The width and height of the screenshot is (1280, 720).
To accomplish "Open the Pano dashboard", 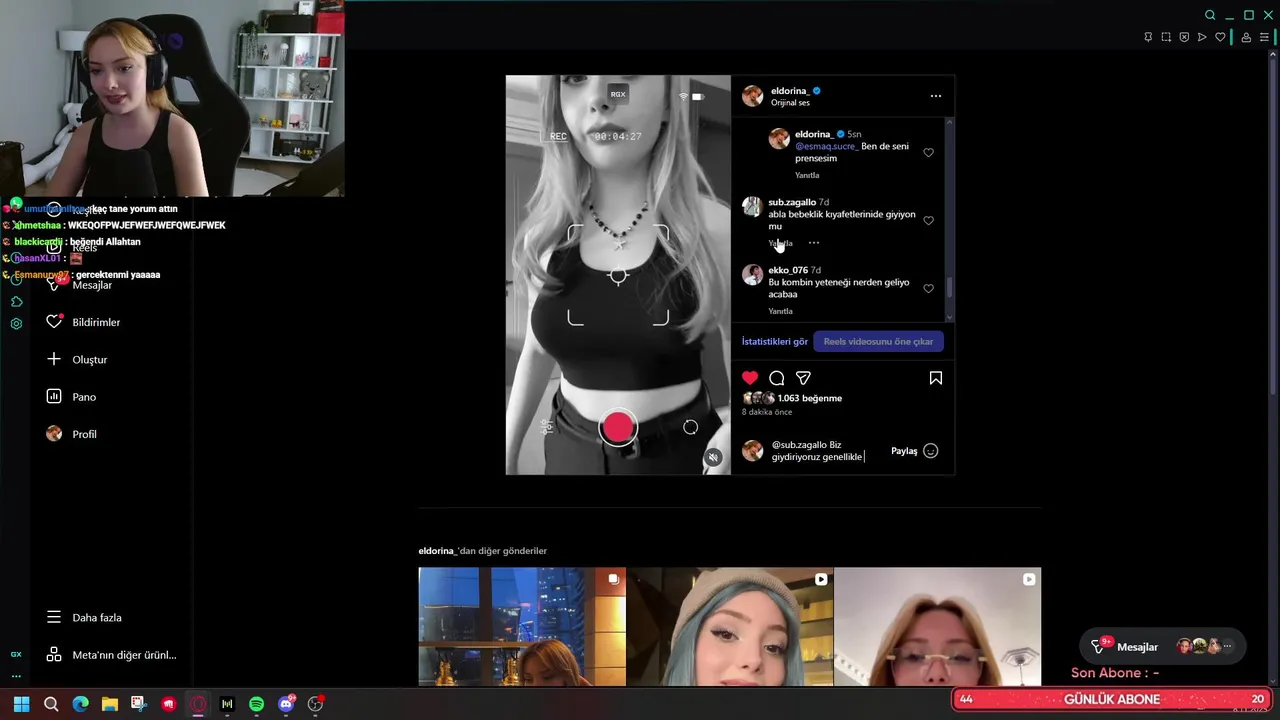I will [71, 397].
